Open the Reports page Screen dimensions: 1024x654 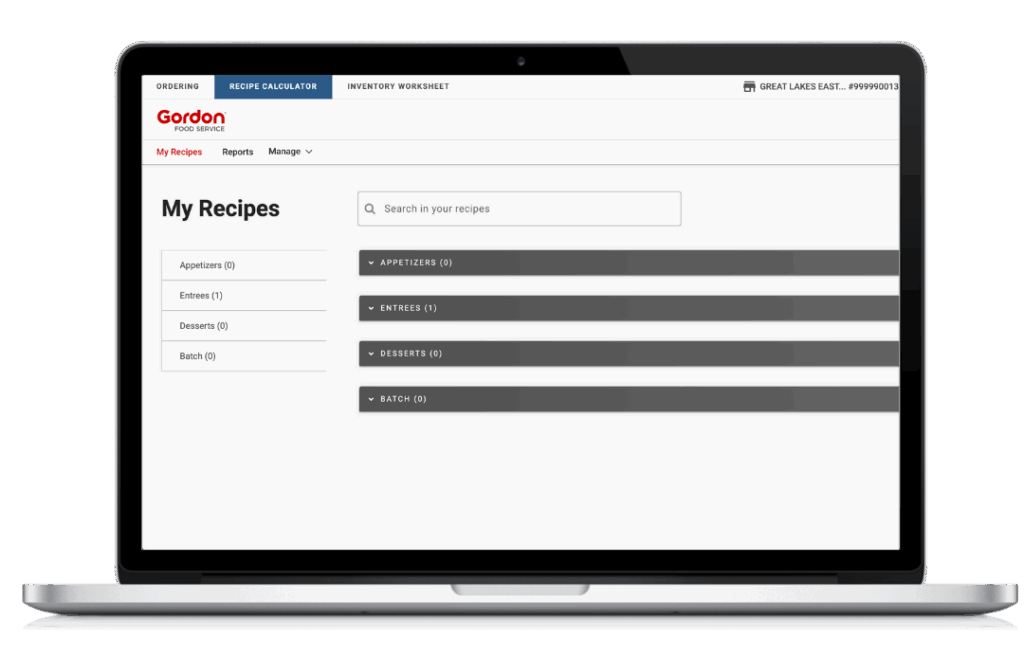(x=238, y=152)
